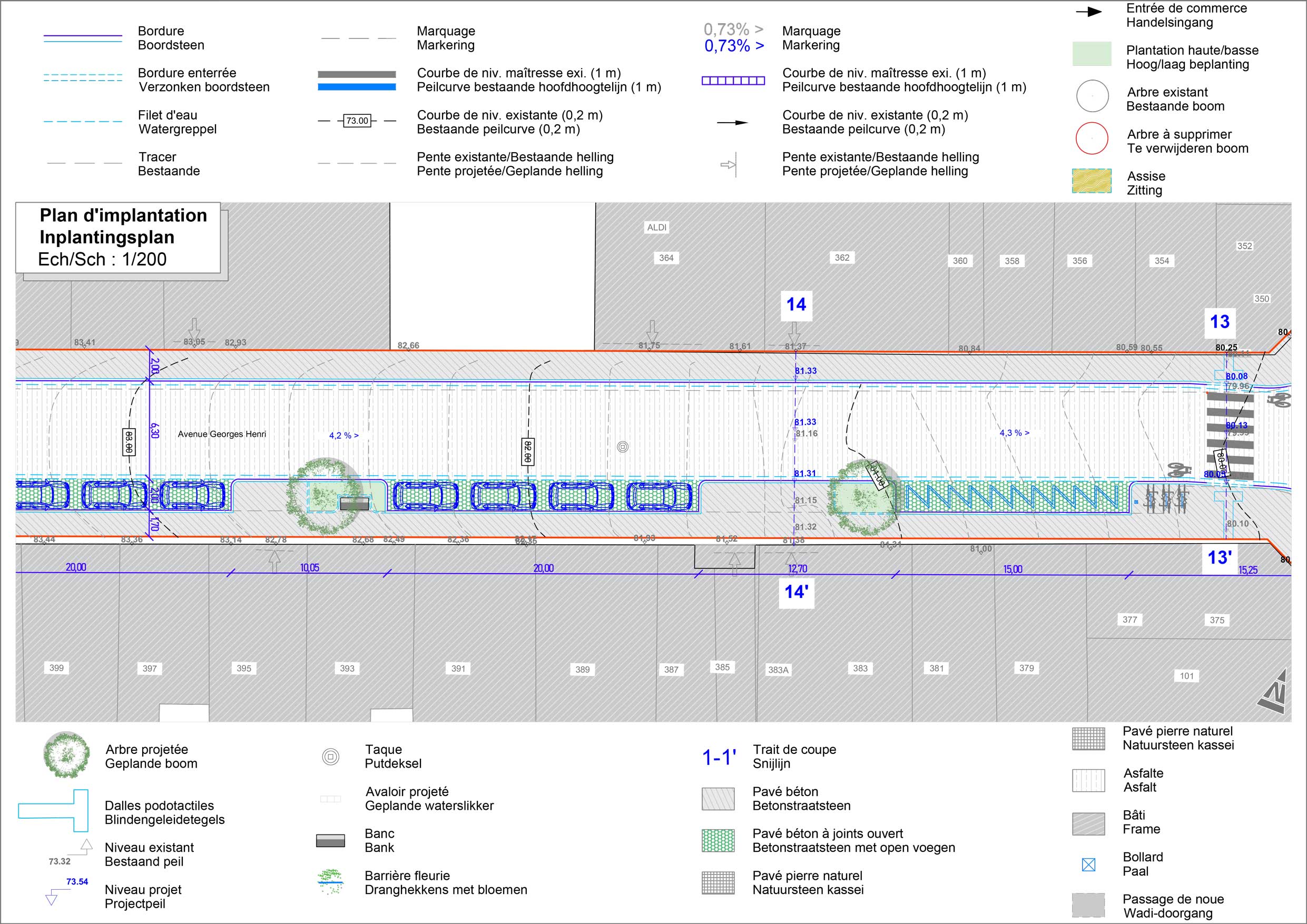The image size is (1307, 924).
Task: Click the house number 393 label
Action: click(347, 669)
